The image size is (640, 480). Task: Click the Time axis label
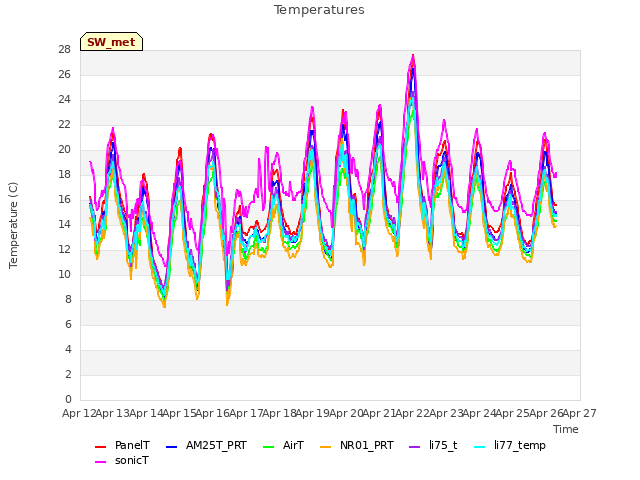point(566,429)
